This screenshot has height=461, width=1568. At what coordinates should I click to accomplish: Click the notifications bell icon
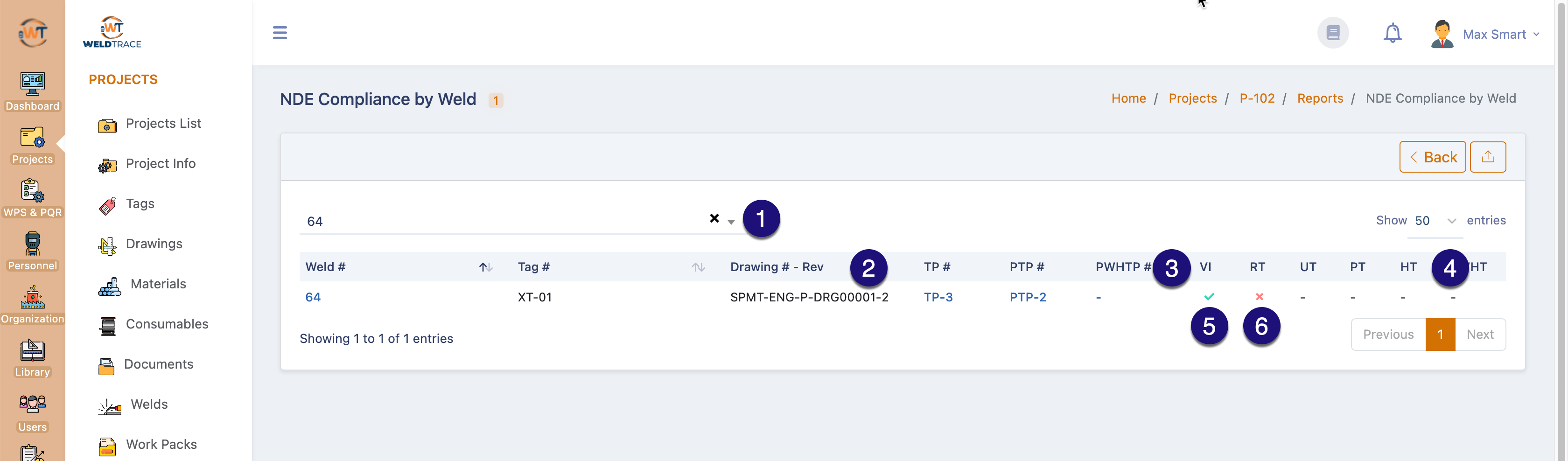tap(1392, 33)
